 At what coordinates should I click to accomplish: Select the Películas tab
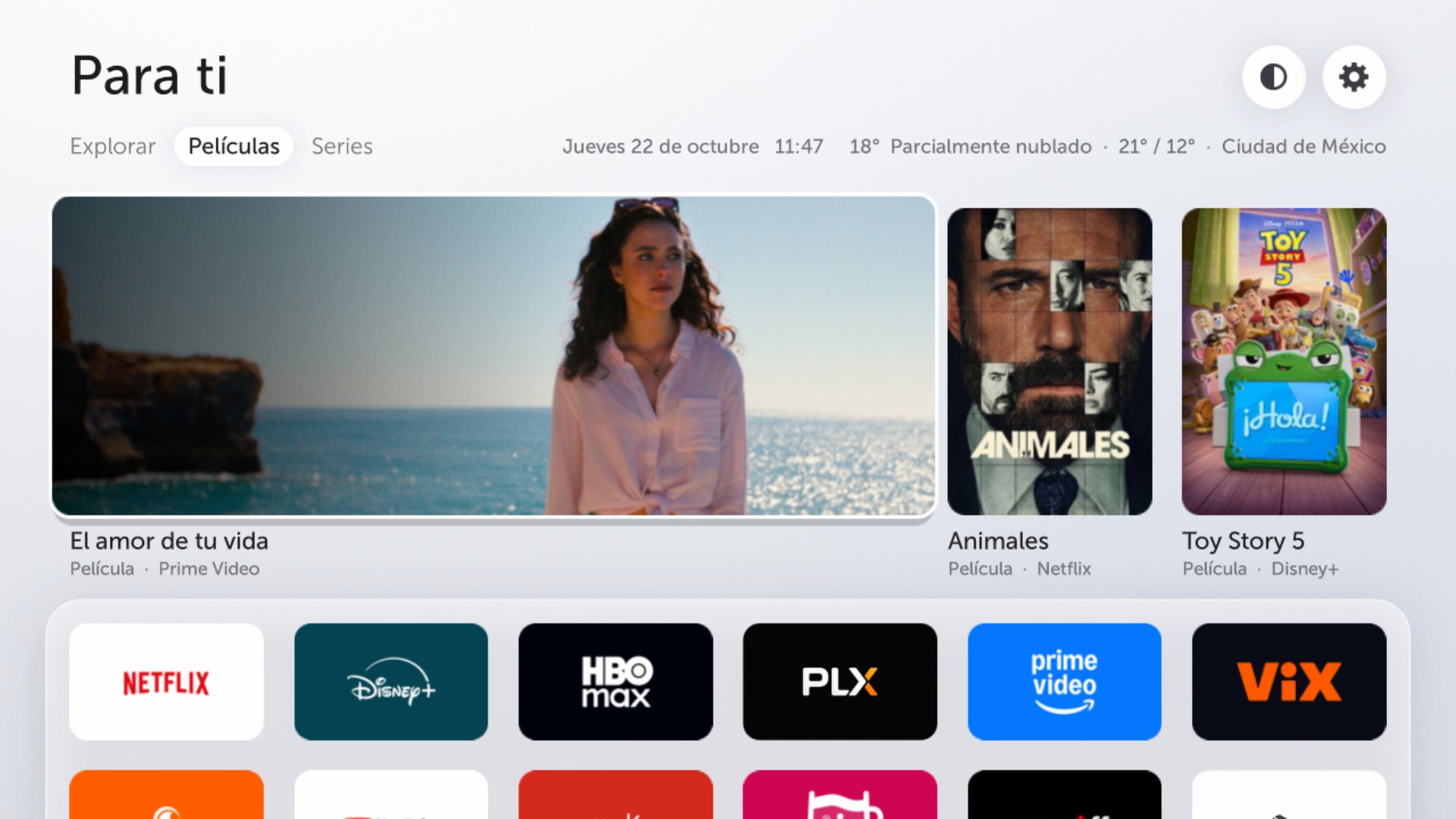click(x=234, y=146)
